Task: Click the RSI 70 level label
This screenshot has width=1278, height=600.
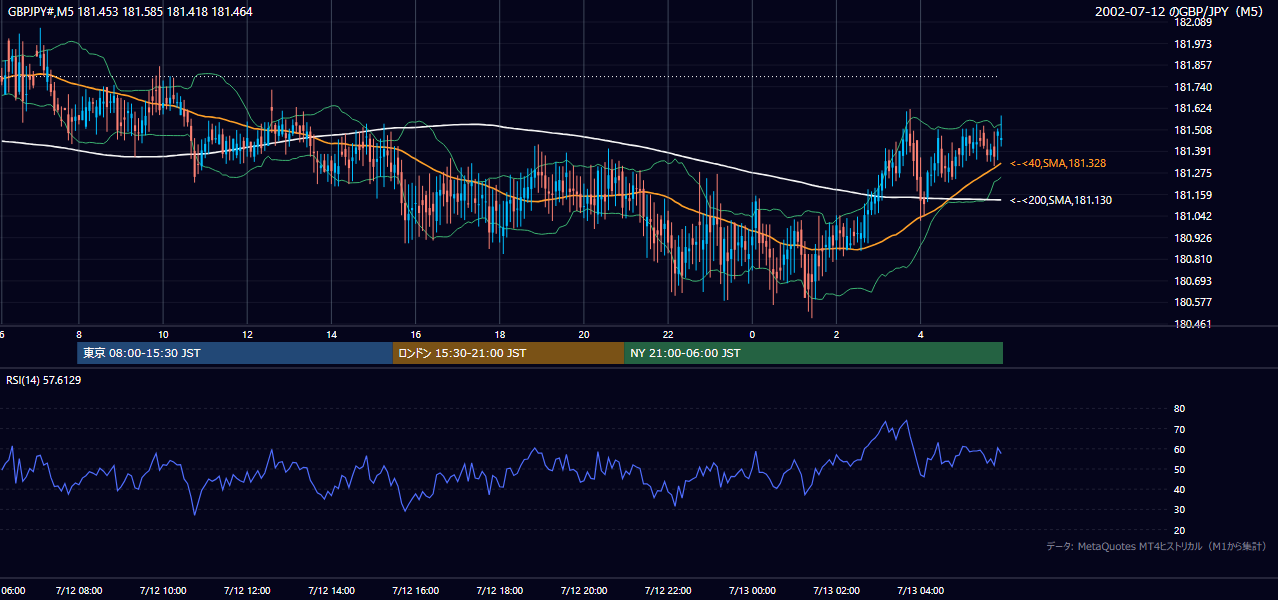Action: (1179, 429)
